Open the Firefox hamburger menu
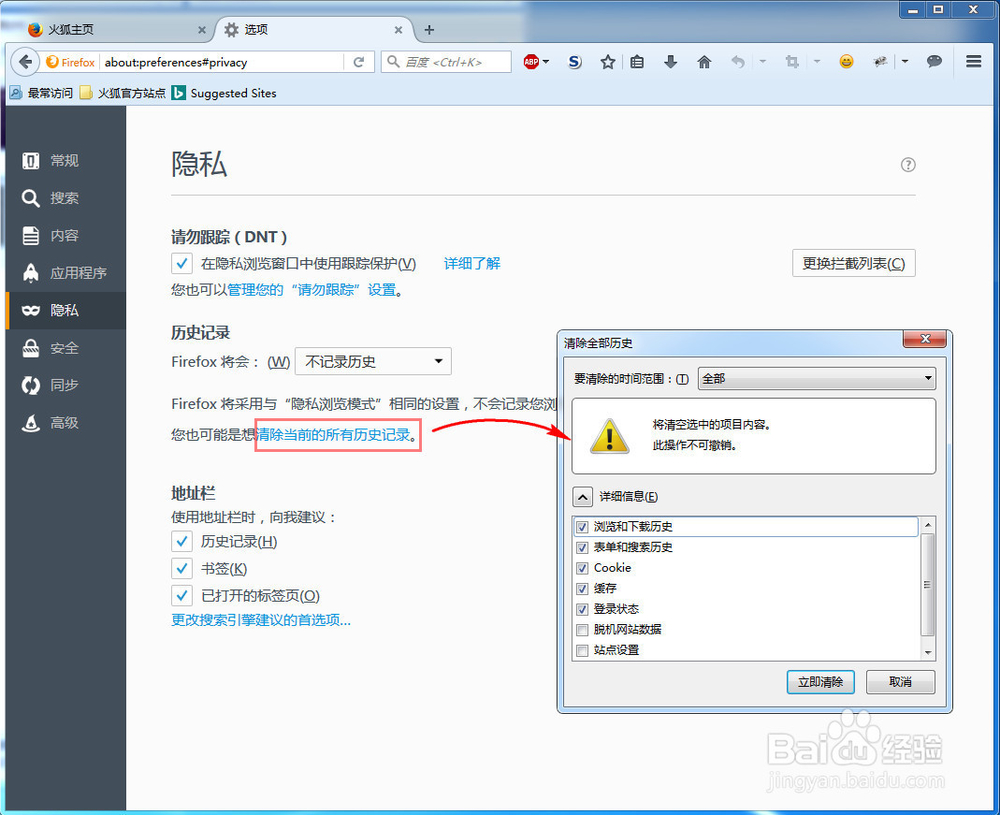Viewport: 1000px width, 815px height. (973, 61)
